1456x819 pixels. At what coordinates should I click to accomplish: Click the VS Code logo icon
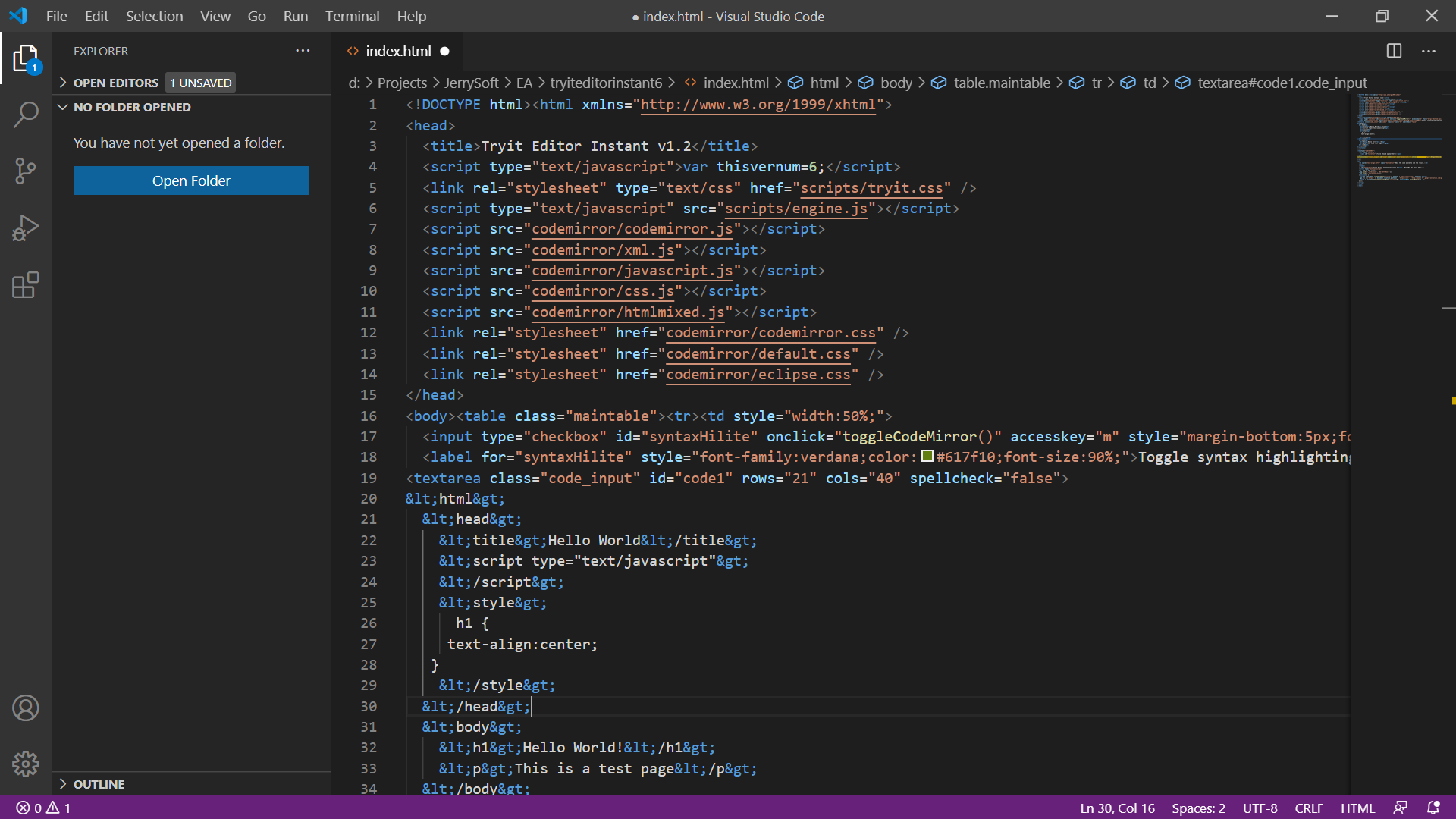(18, 16)
